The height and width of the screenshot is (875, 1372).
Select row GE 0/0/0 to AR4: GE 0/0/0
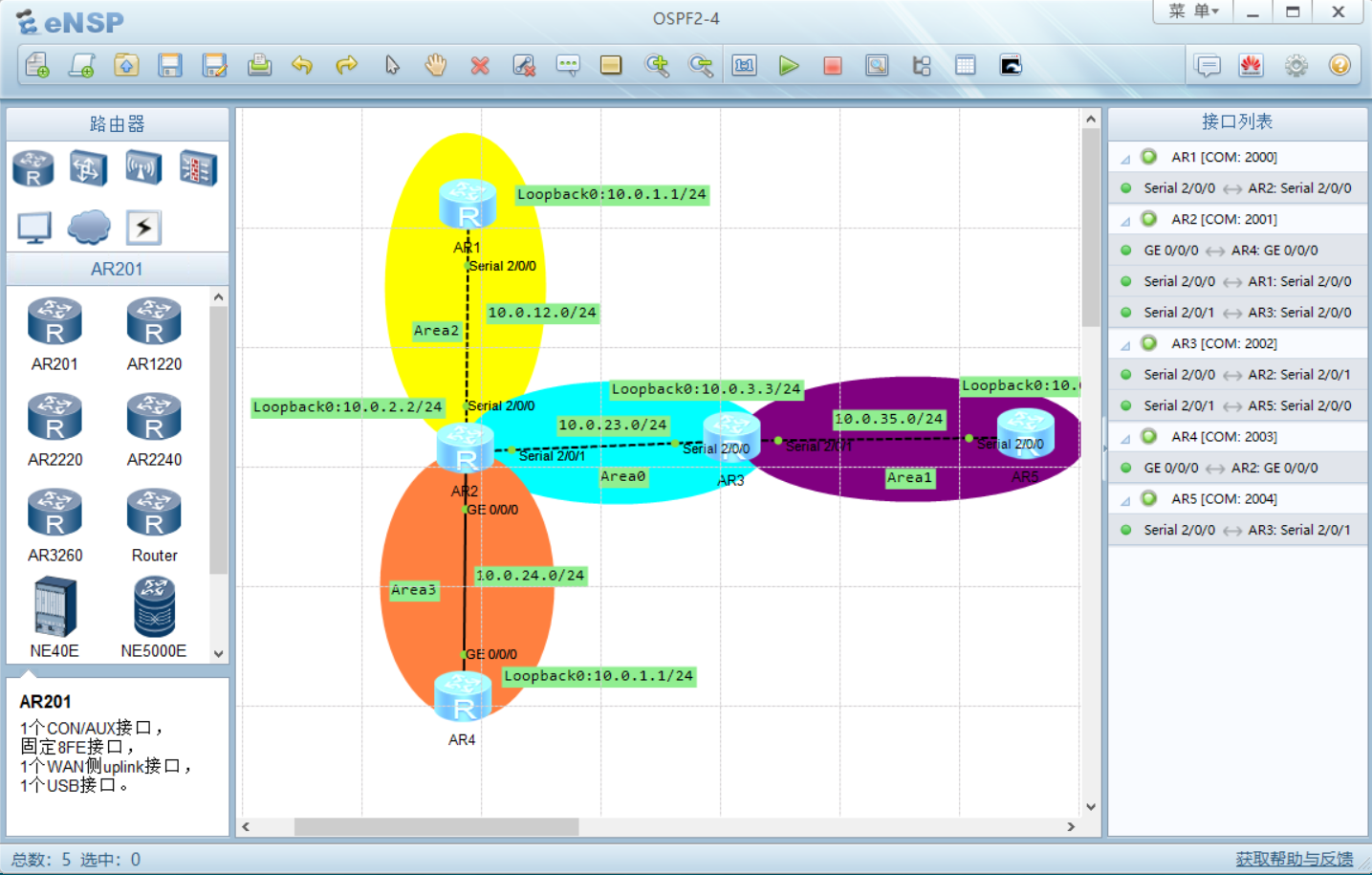coord(1237,251)
